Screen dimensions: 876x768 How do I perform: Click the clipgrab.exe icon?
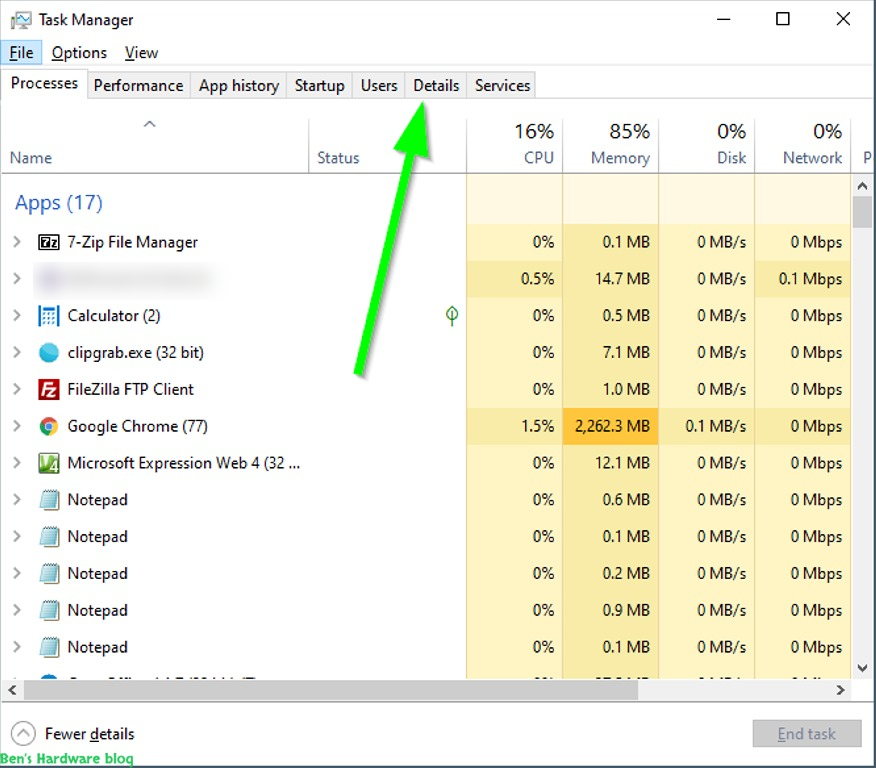(49, 353)
